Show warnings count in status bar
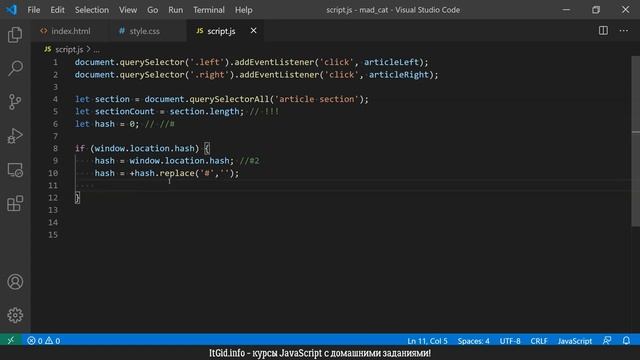The height and width of the screenshot is (360, 640). pos(53,340)
